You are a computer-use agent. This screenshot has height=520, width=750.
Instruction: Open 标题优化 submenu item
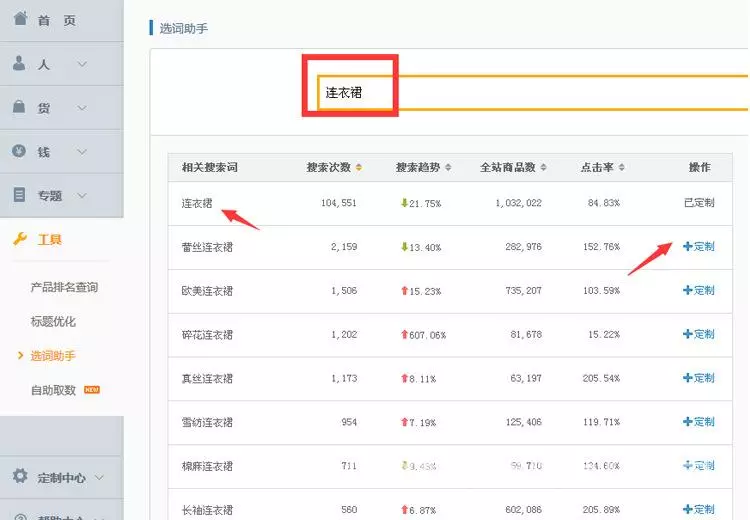coord(53,321)
